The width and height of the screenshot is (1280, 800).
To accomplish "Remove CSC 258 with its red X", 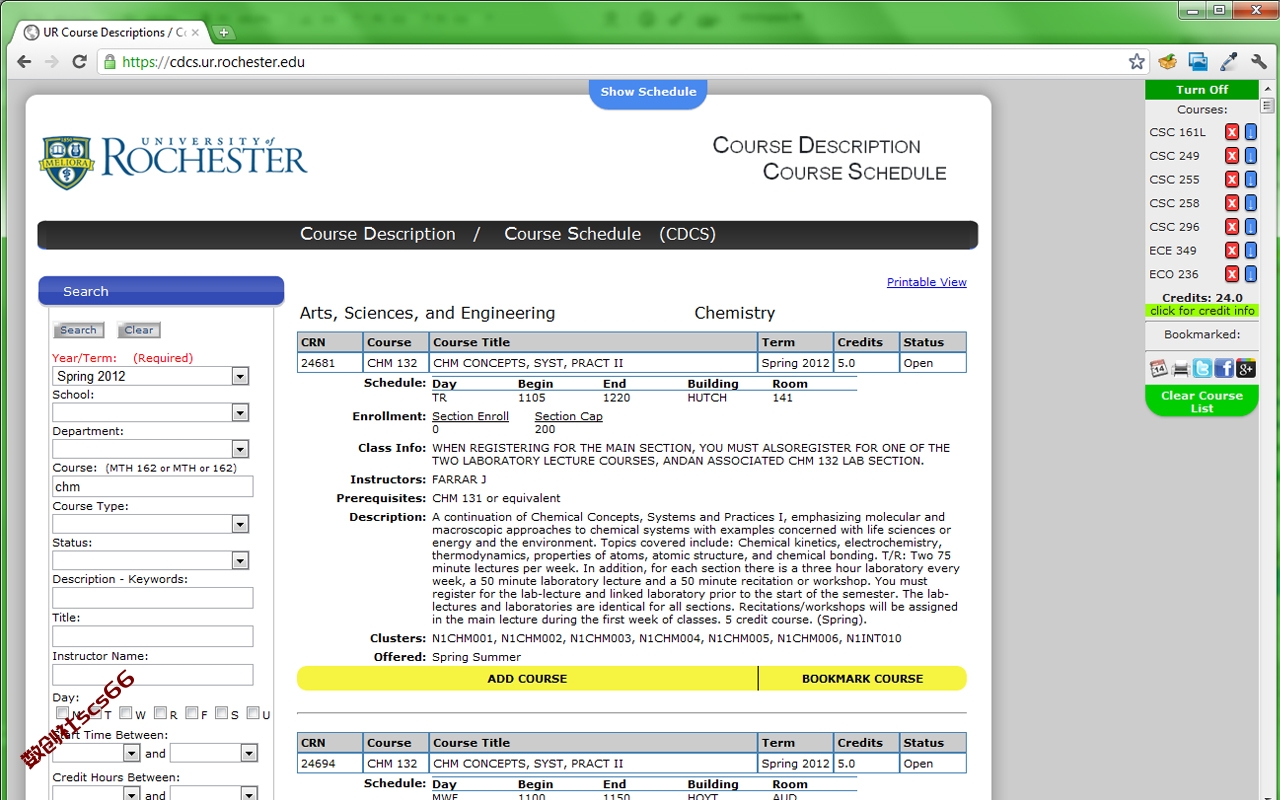I will [x=1232, y=203].
